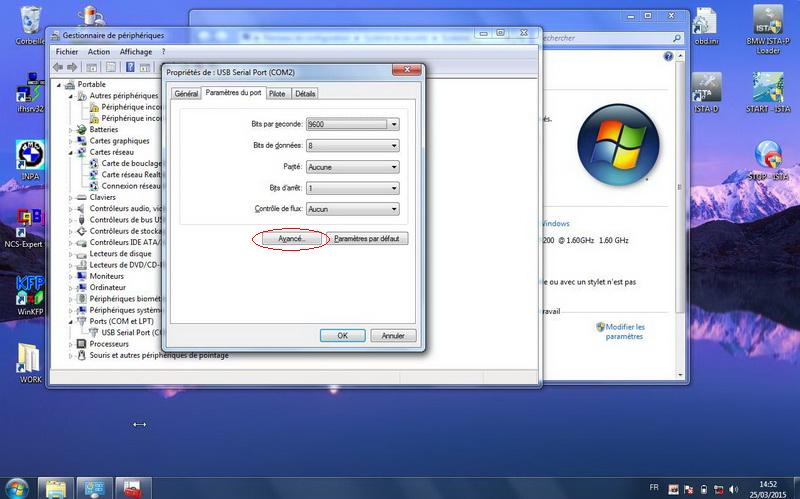Collapse the Ports (COM et LPT) node

point(71,322)
